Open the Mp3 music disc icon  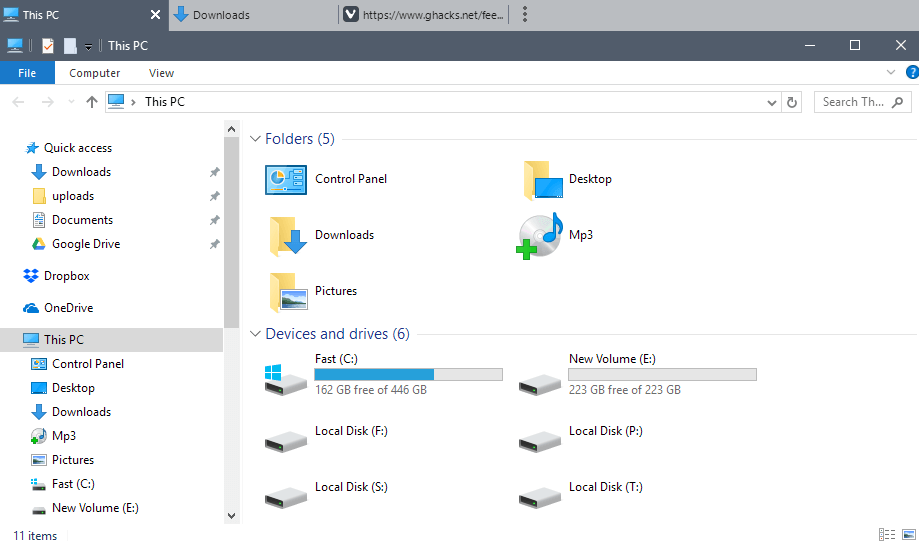pyautogui.click(x=540, y=236)
